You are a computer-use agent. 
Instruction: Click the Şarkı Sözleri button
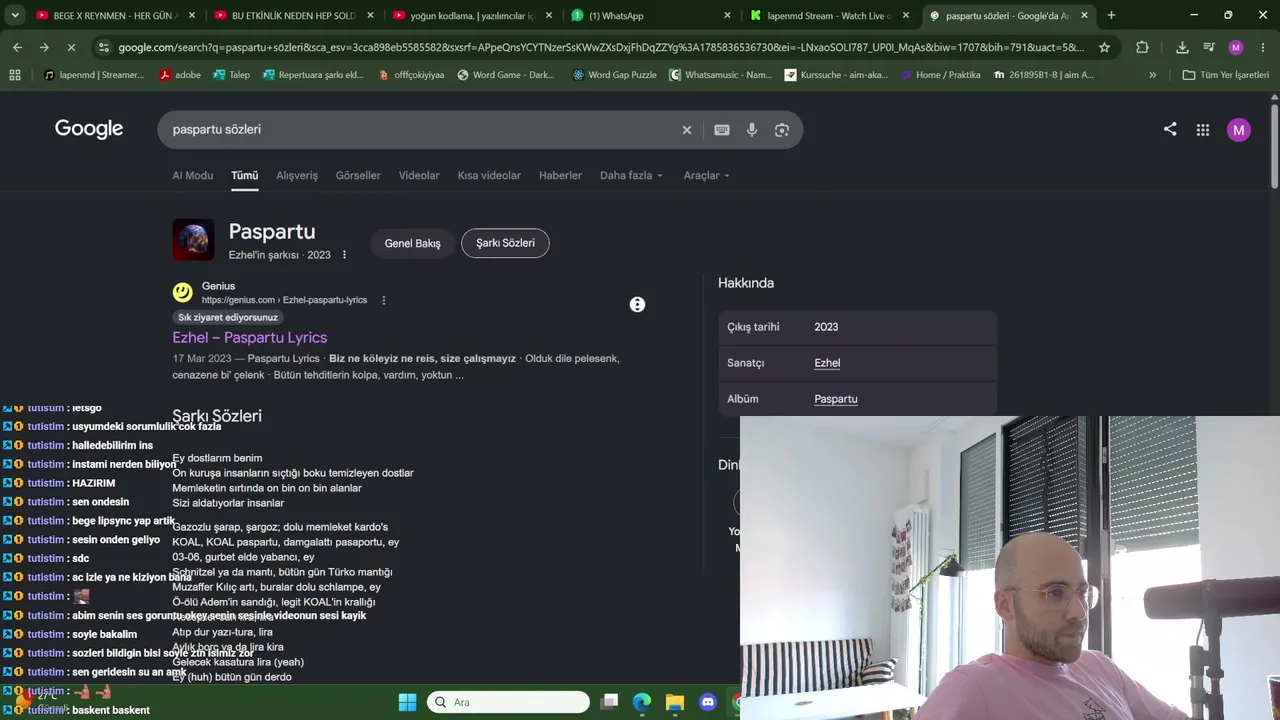(505, 243)
